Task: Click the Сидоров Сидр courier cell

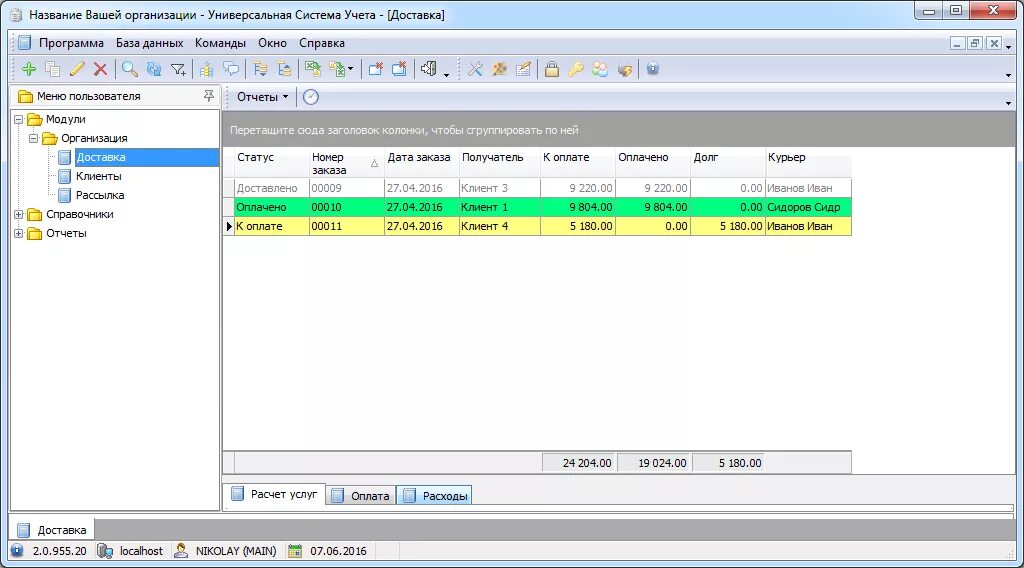Action: pos(808,207)
